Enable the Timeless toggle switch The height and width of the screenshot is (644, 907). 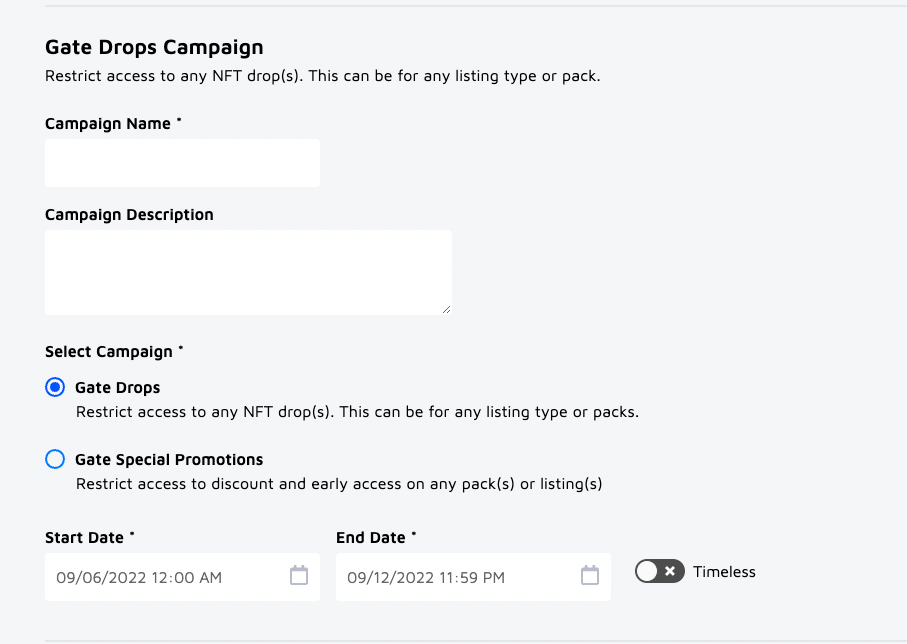(x=659, y=571)
